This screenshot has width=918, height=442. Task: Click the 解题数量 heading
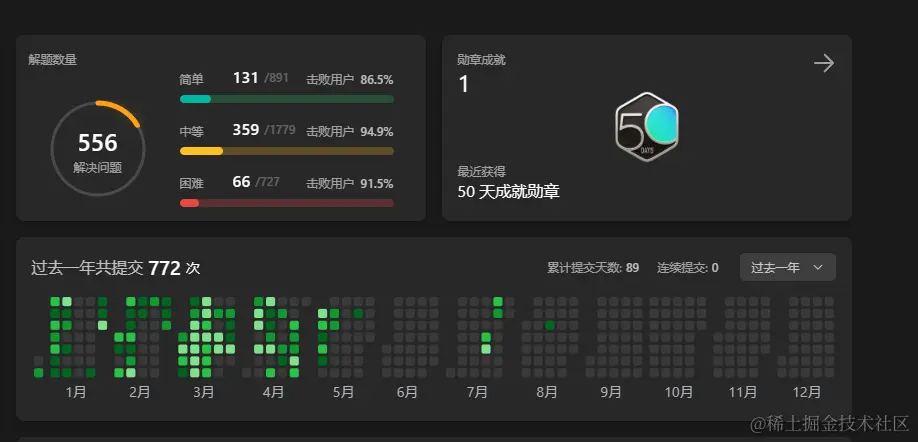(x=53, y=60)
